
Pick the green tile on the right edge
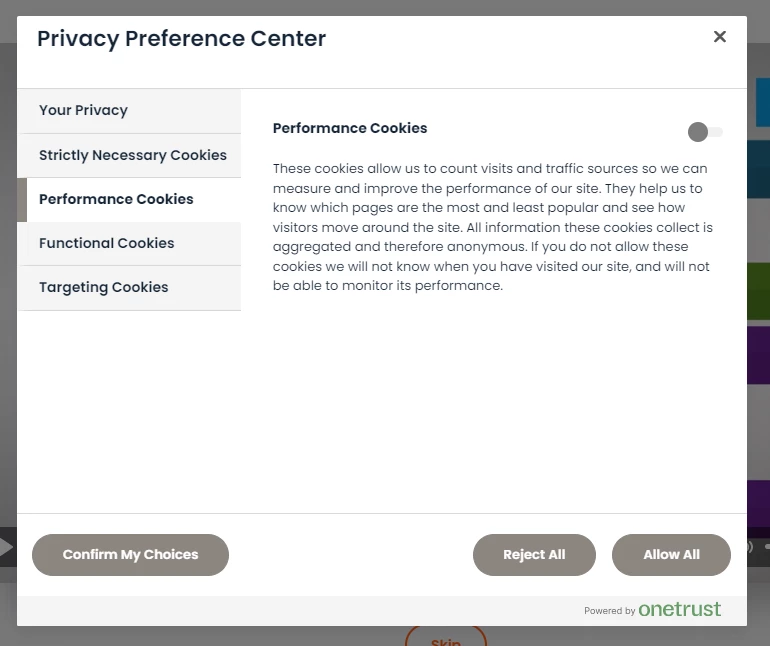tap(759, 290)
